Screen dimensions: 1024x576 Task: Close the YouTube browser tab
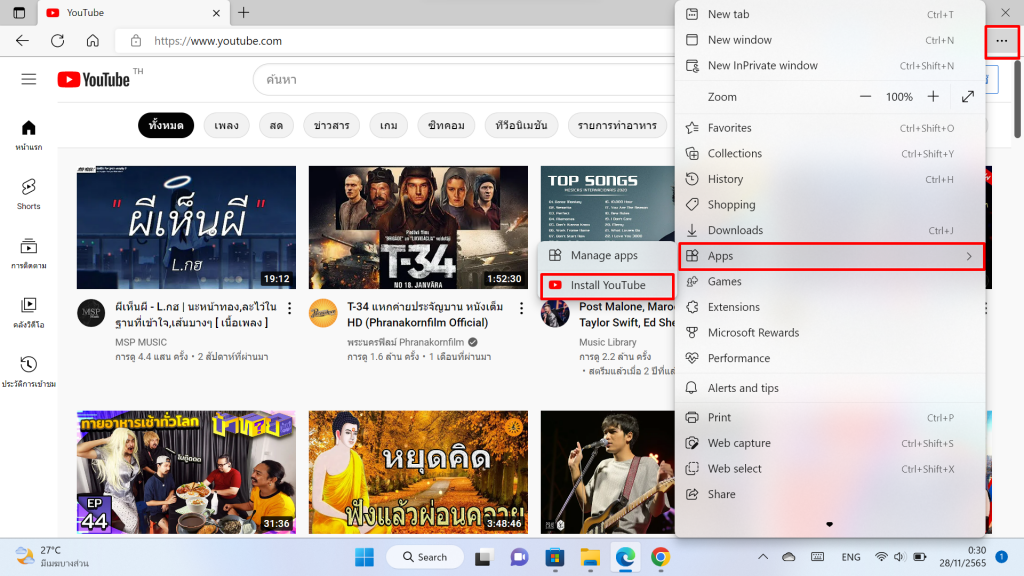(x=217, y=12)
